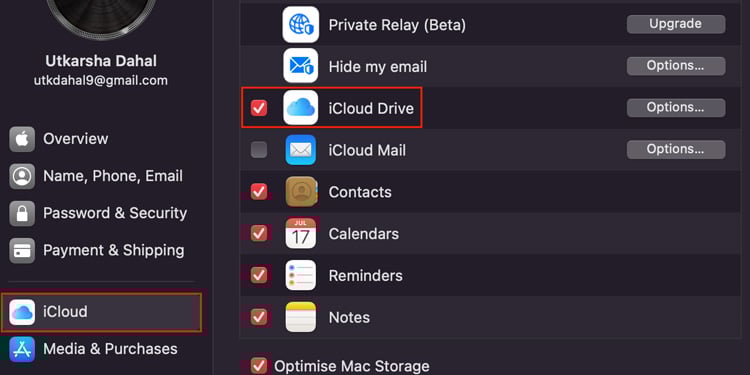Viewport: 750px width, 375px height.
Task: Click the person icon for Name, Phone, Email
Action: 22,176
